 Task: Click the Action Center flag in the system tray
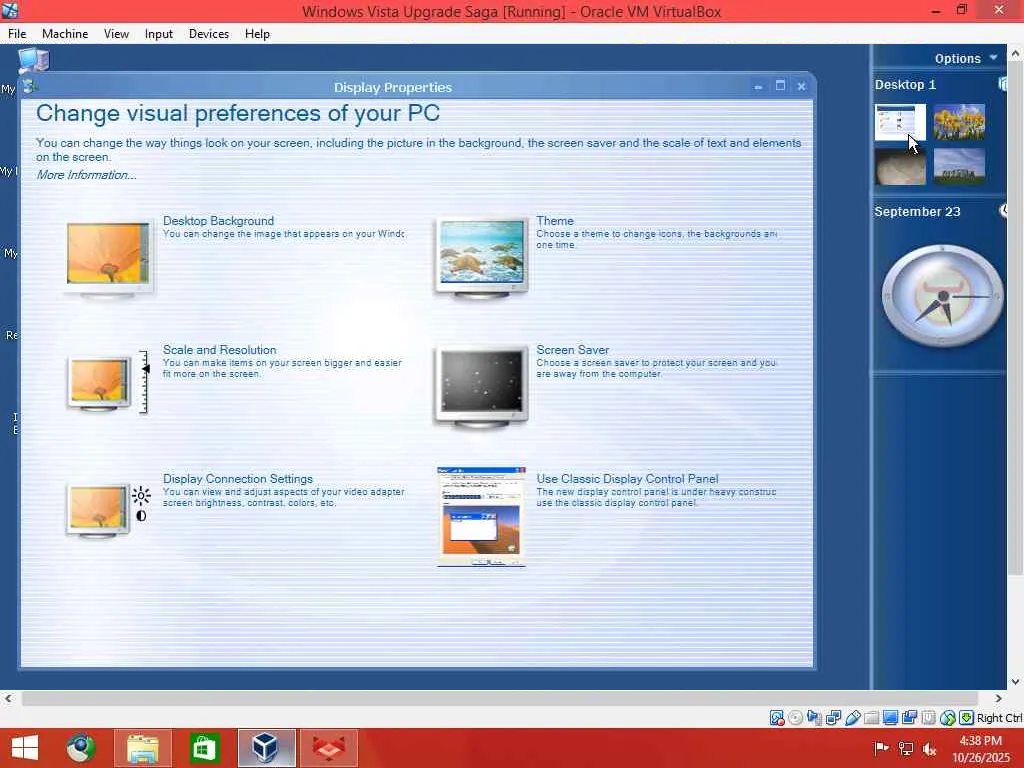click(881, 748)
